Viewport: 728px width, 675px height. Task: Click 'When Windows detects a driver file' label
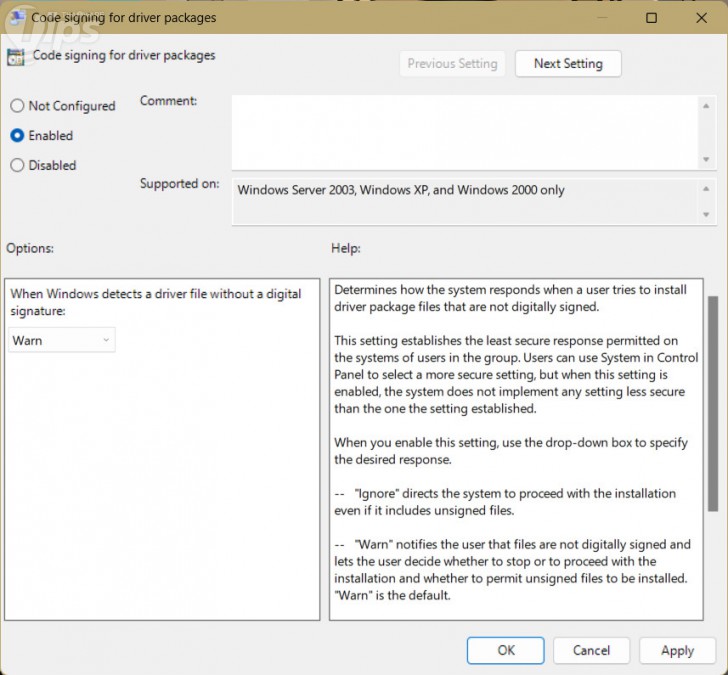click(156, 302)
